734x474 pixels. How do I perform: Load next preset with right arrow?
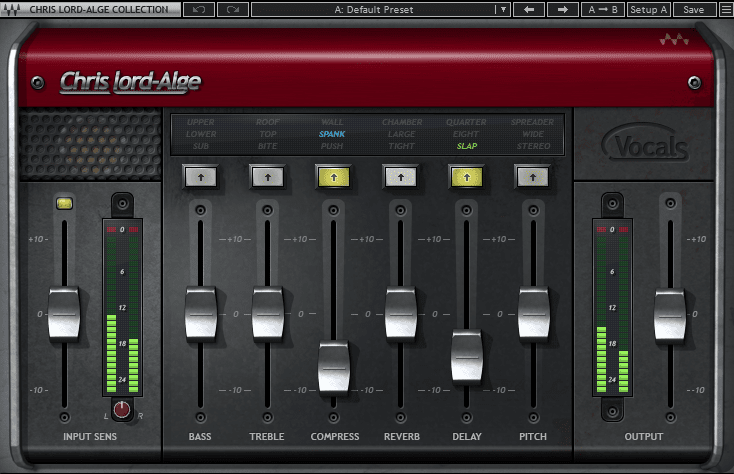pos(563,9)
